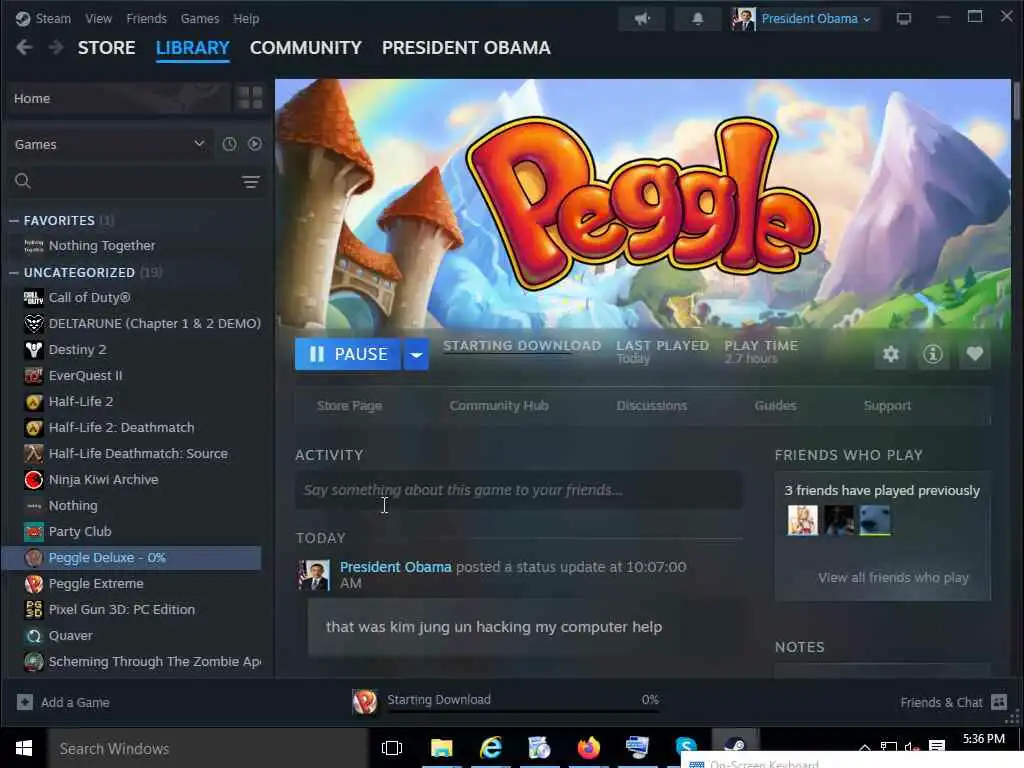Open the Friends menu
The width and height of the screenshot is (1024, 768).
point(146,18)
